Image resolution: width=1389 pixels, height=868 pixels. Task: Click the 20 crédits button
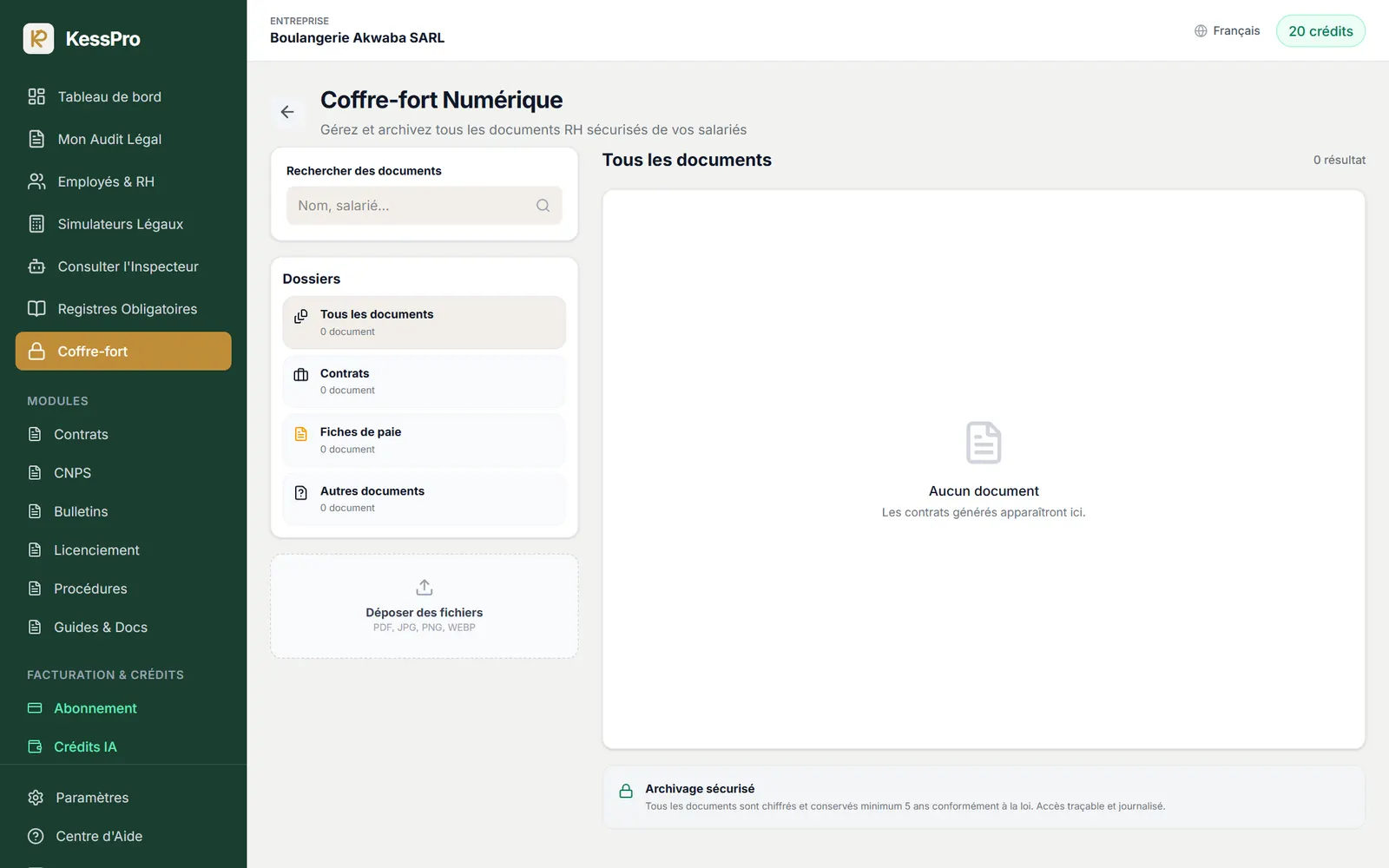pyautogui.click(x=1320, y=31)
